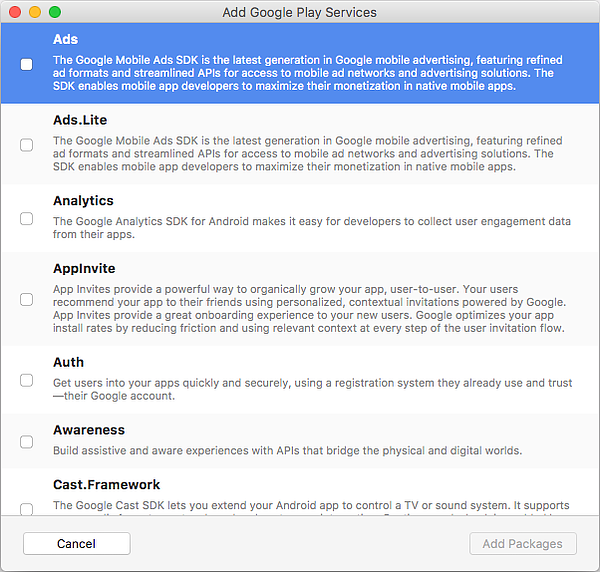Click the App Invites description paragraph
This screenshot has height=572, width=600.
coord(309,308)
